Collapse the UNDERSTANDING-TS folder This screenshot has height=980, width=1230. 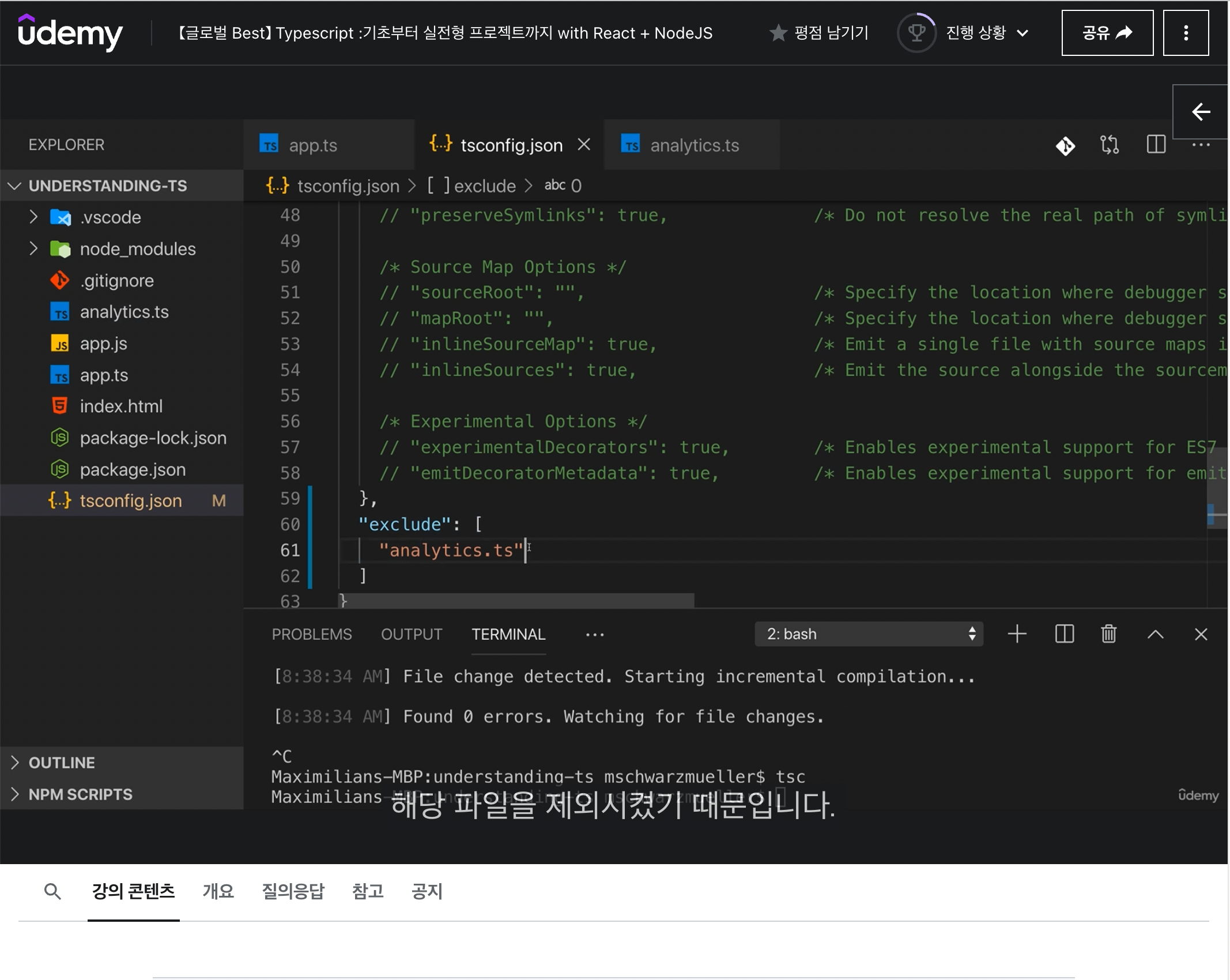point(107,186)
